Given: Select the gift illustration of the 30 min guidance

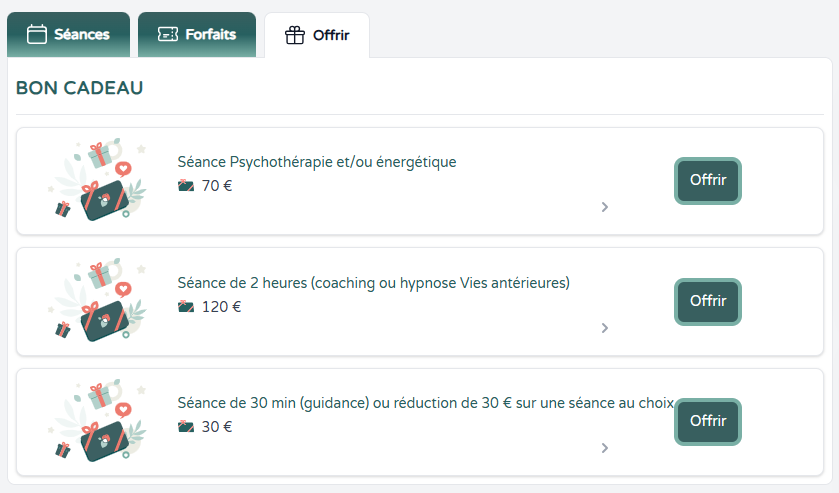Looking at the screenshot, I should tap(97, 422).
